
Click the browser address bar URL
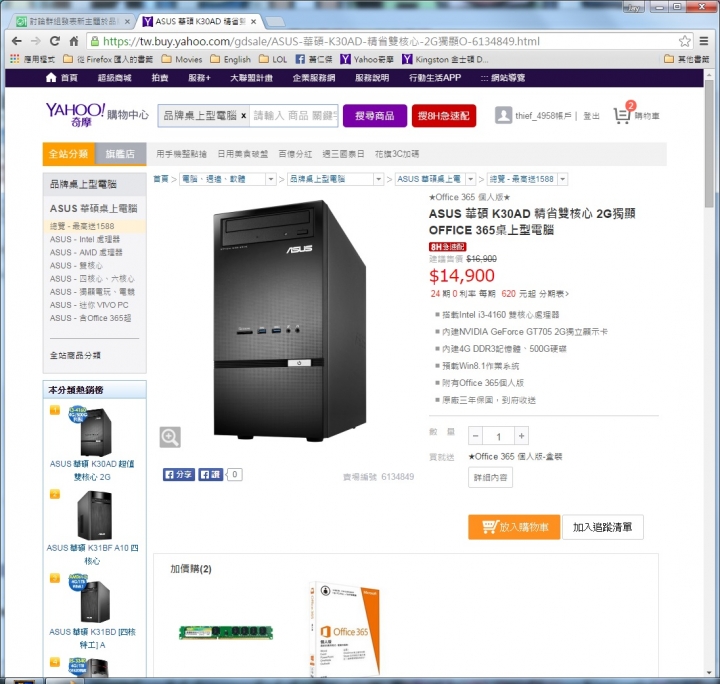[x=321, y=41]
